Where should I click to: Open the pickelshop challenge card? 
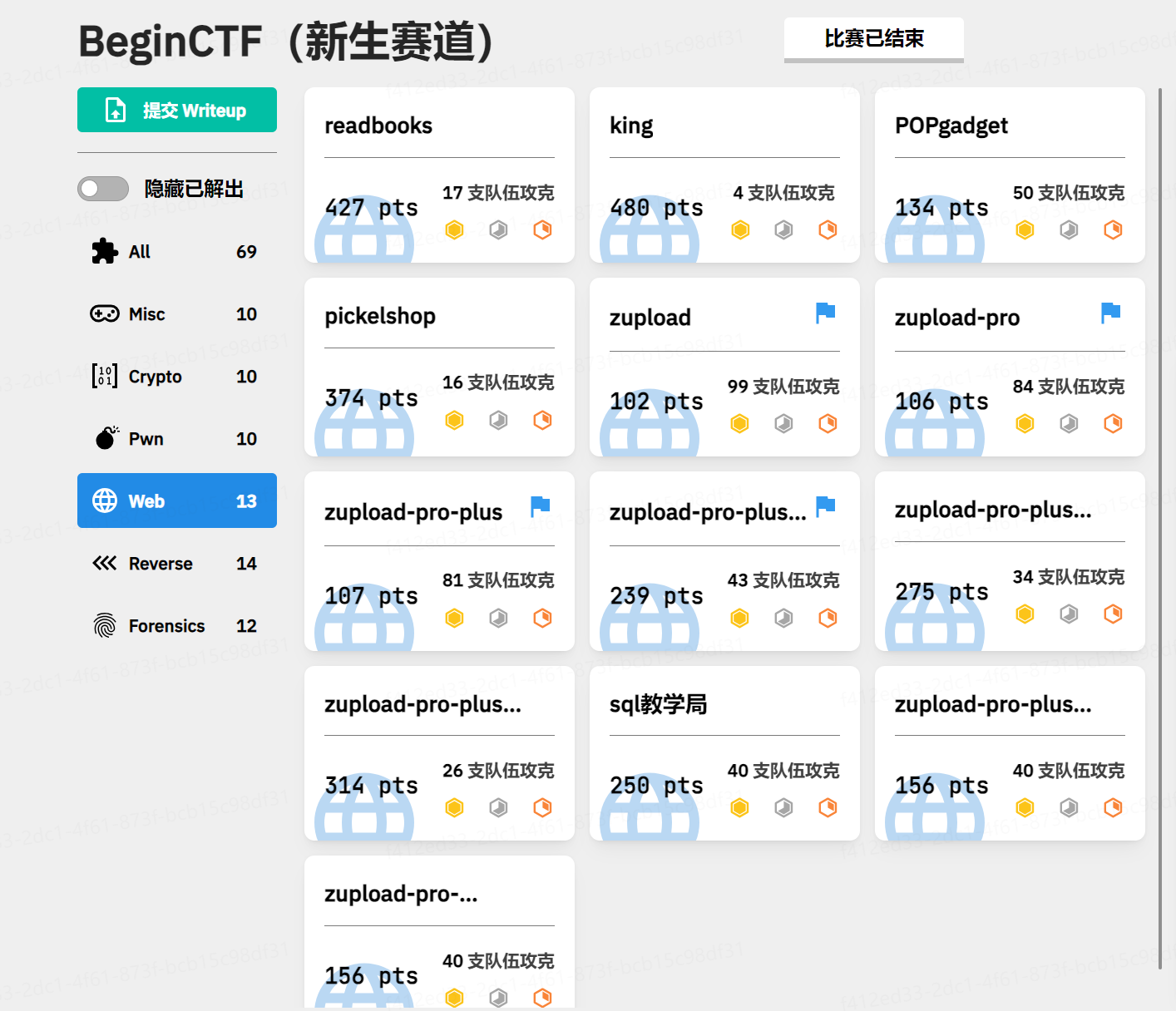point(439,367)
